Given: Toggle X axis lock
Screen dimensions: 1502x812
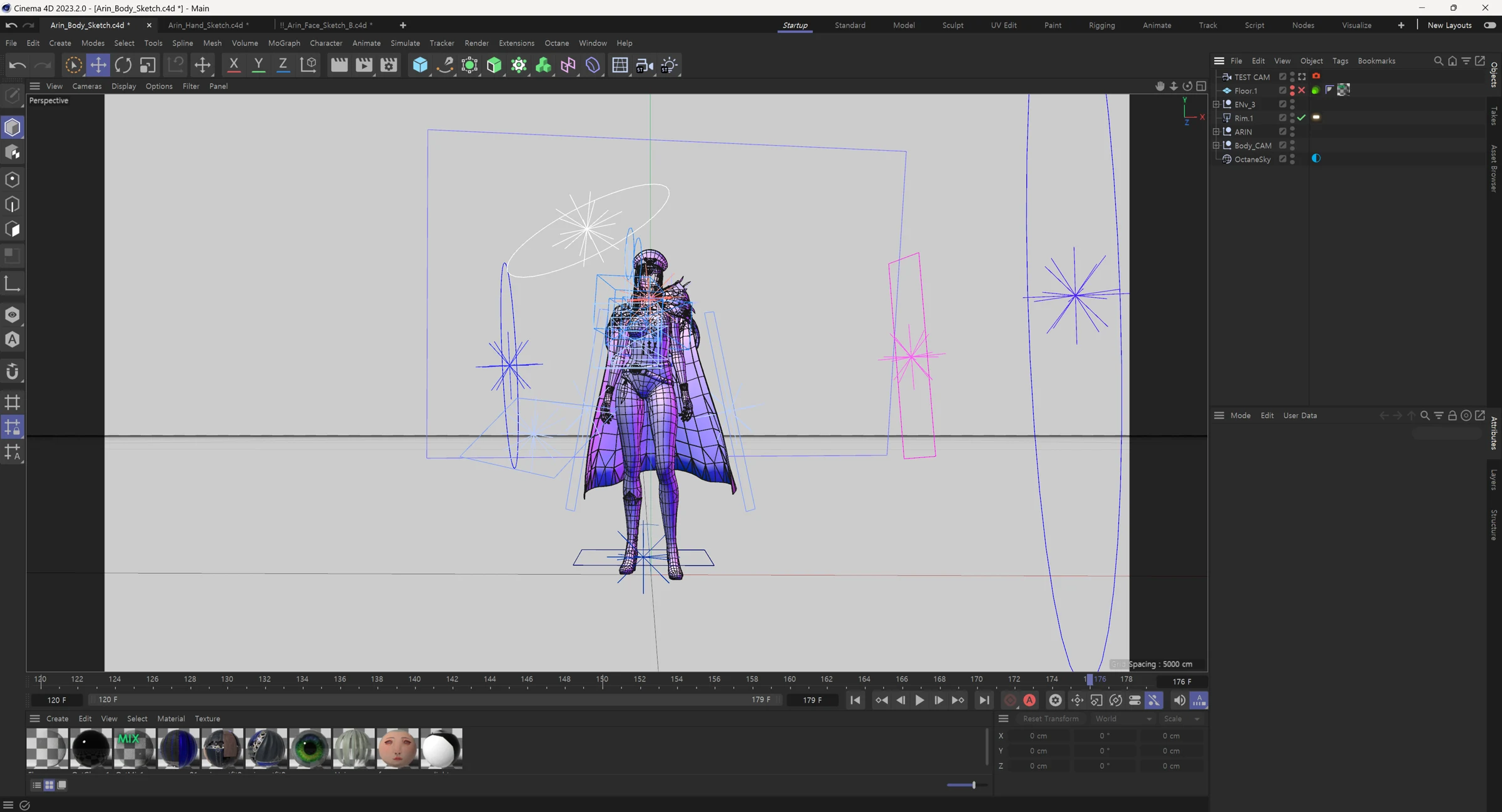Looking at the screenshot, I should [x=233, y=65].
